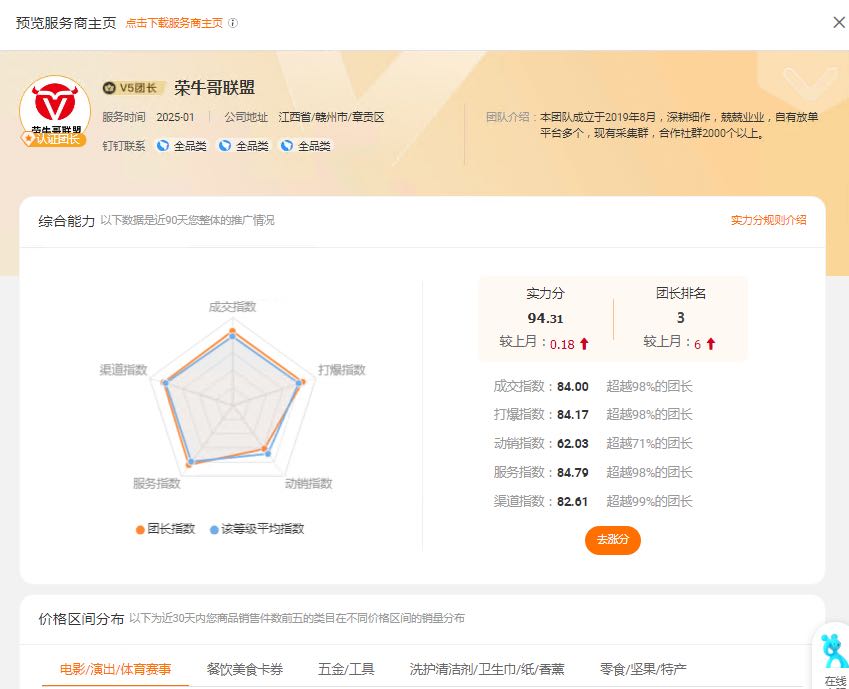Switch to the 五金/工具 tab
Image resolution: width=849 pixels, height=689 pixels.
(346, 669)
